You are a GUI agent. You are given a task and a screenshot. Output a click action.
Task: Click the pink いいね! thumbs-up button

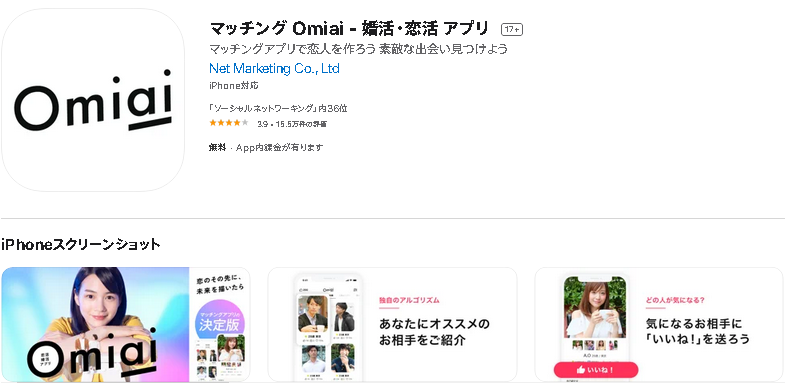pos(596,370)
